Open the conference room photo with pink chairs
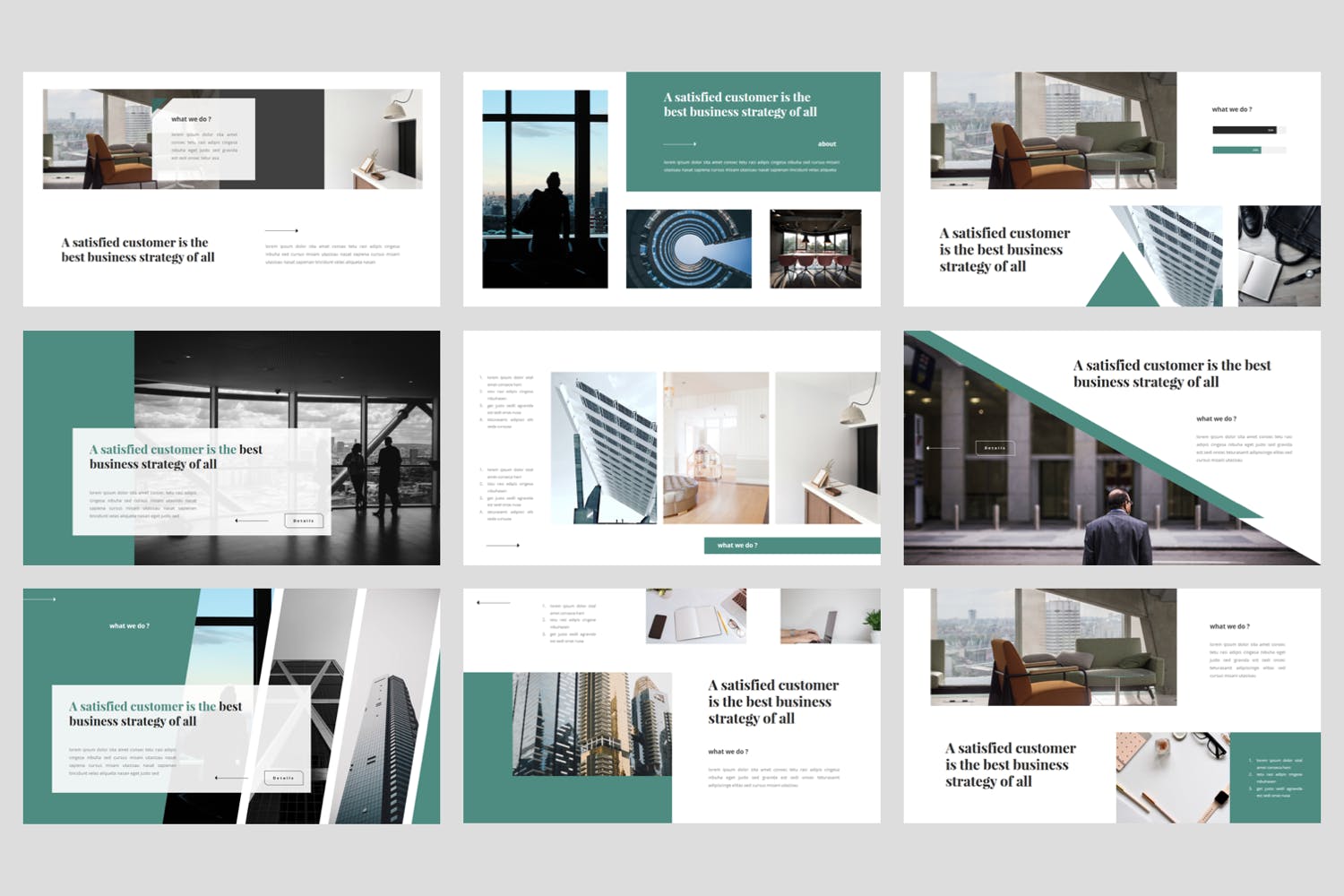 (815, 249)
